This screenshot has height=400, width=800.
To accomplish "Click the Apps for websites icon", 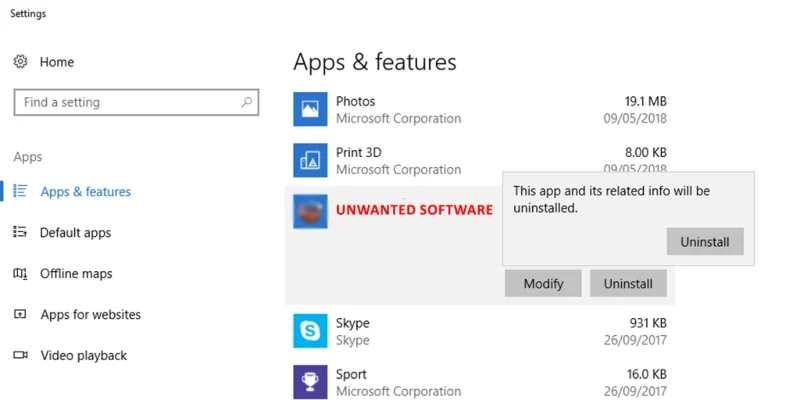I will point(20,314).
